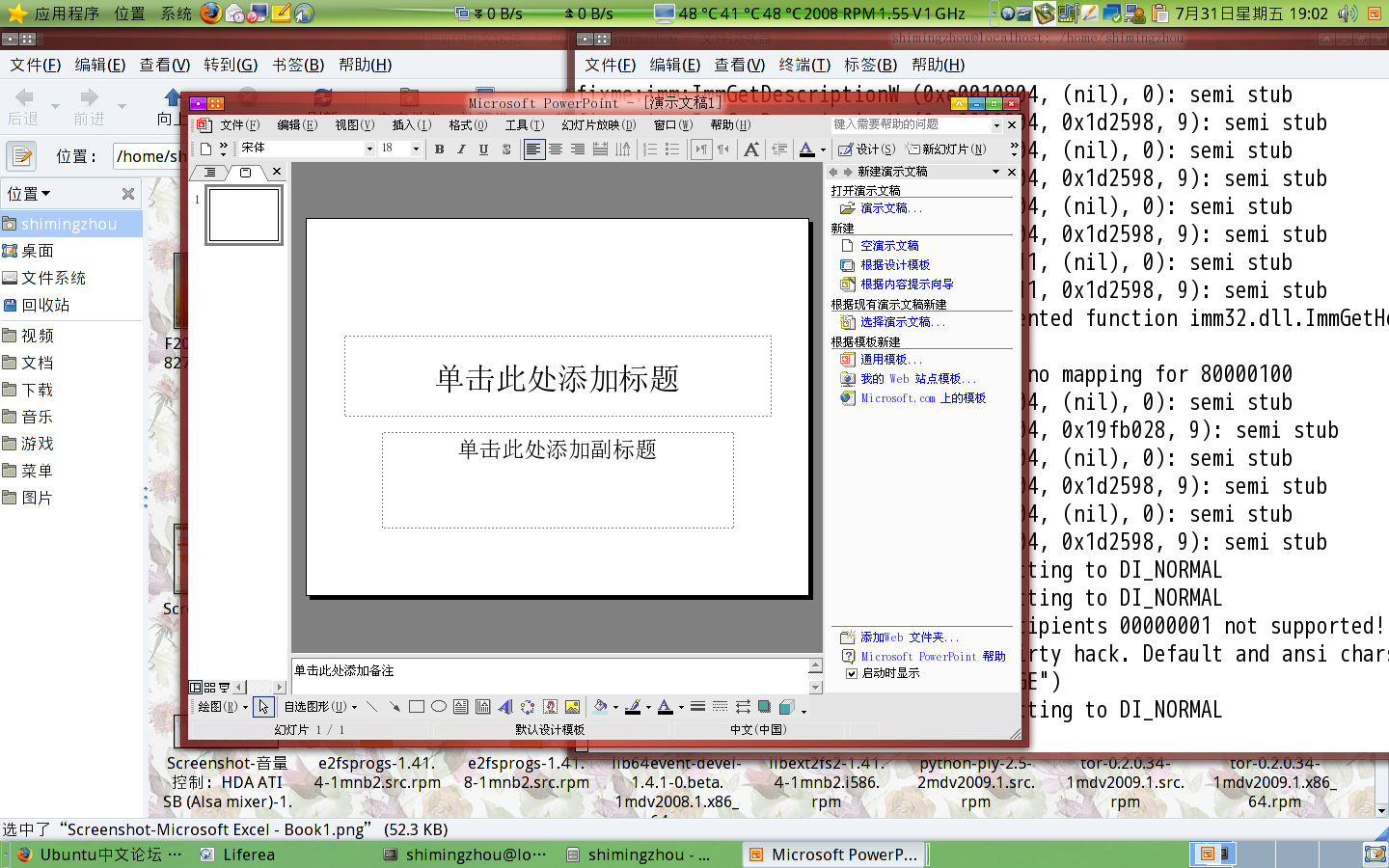Switch to Slide Sorter view icon

pos(209,687)
